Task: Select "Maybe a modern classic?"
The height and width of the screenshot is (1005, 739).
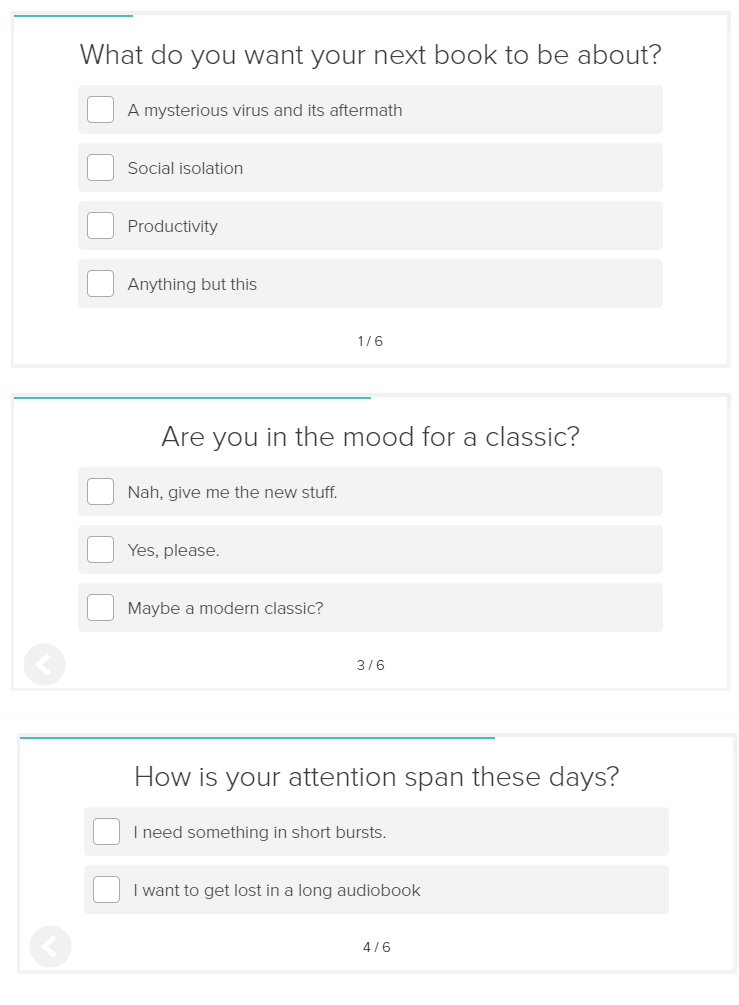Action: pyautogui.click(x=100, y=607)
